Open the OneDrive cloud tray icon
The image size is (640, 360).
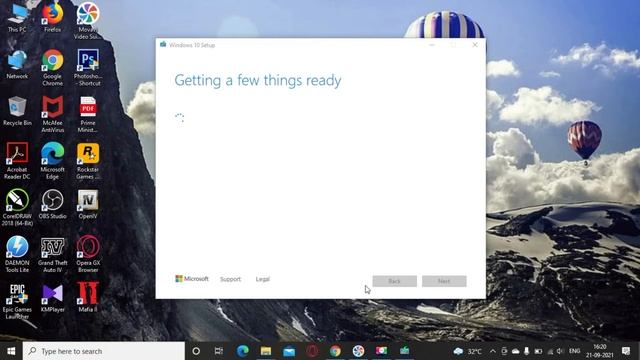coord(516,351)
